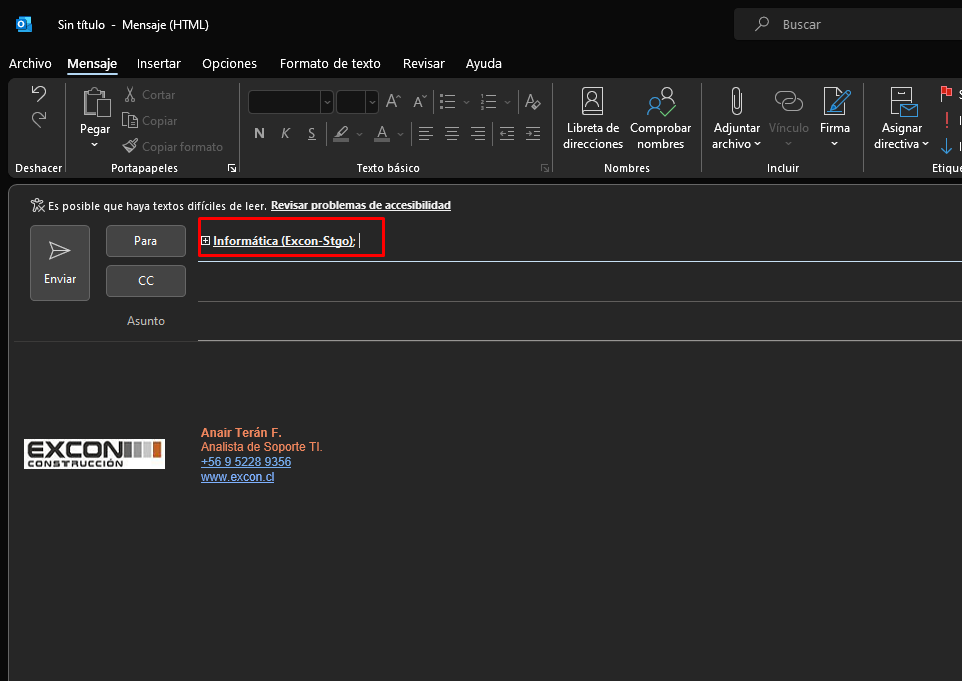
Task: Select the Copiar formato paintbrush
Action: (x=172, y=147)
